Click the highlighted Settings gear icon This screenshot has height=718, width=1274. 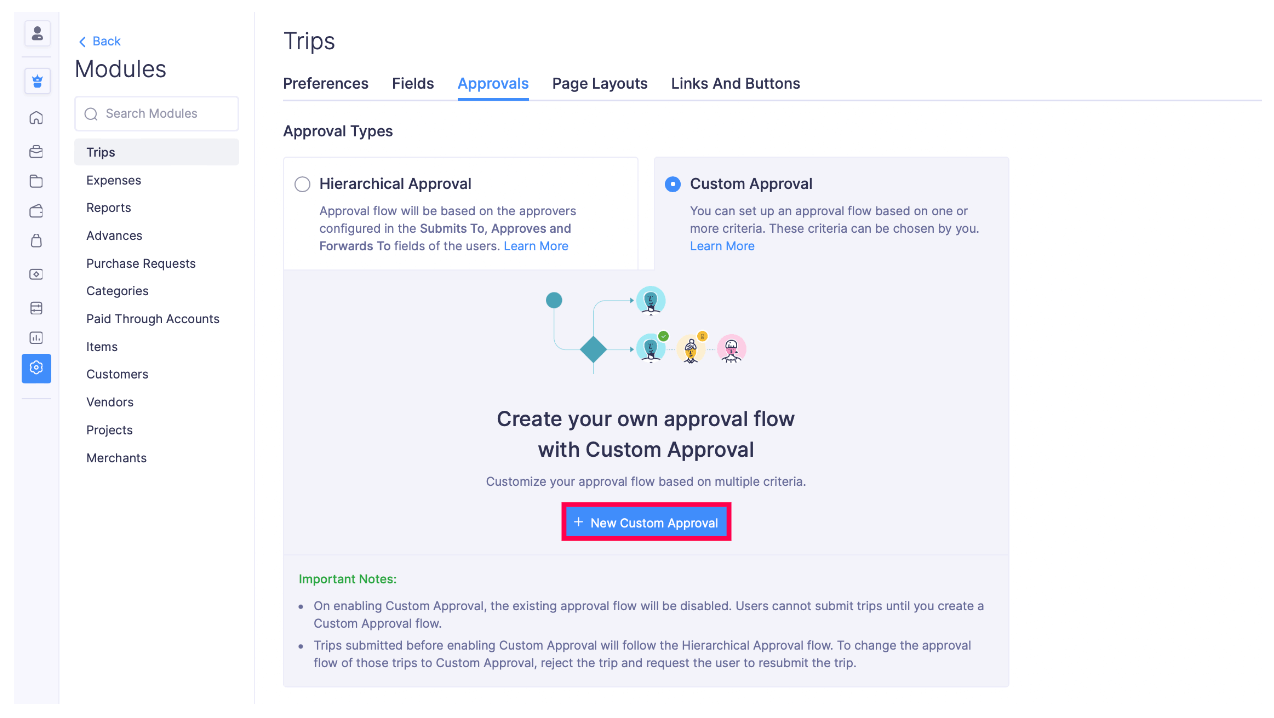pos(36,368)
